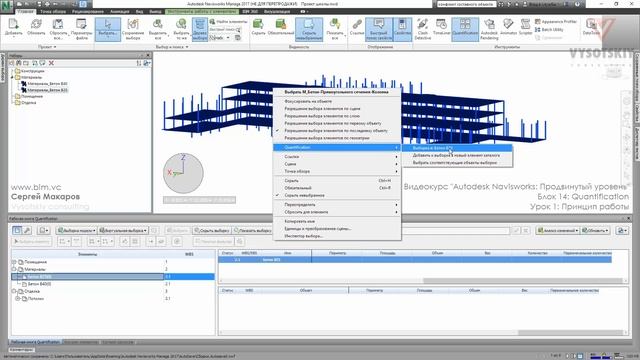640x360 pixels.
Task: Switch to Анимация (Animation) ribbon tab
Action: (120, 12)
